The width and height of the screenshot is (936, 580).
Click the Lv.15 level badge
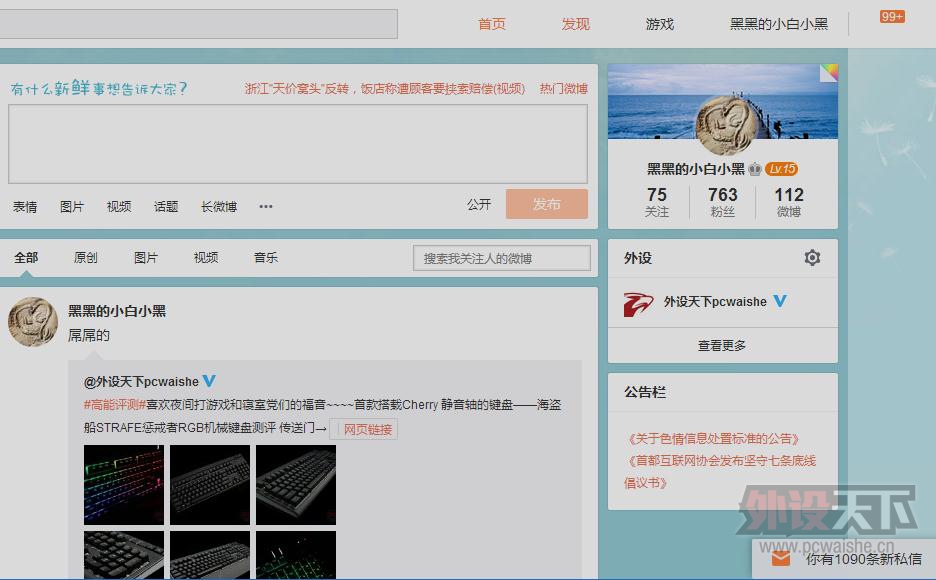tap(781, 169)
